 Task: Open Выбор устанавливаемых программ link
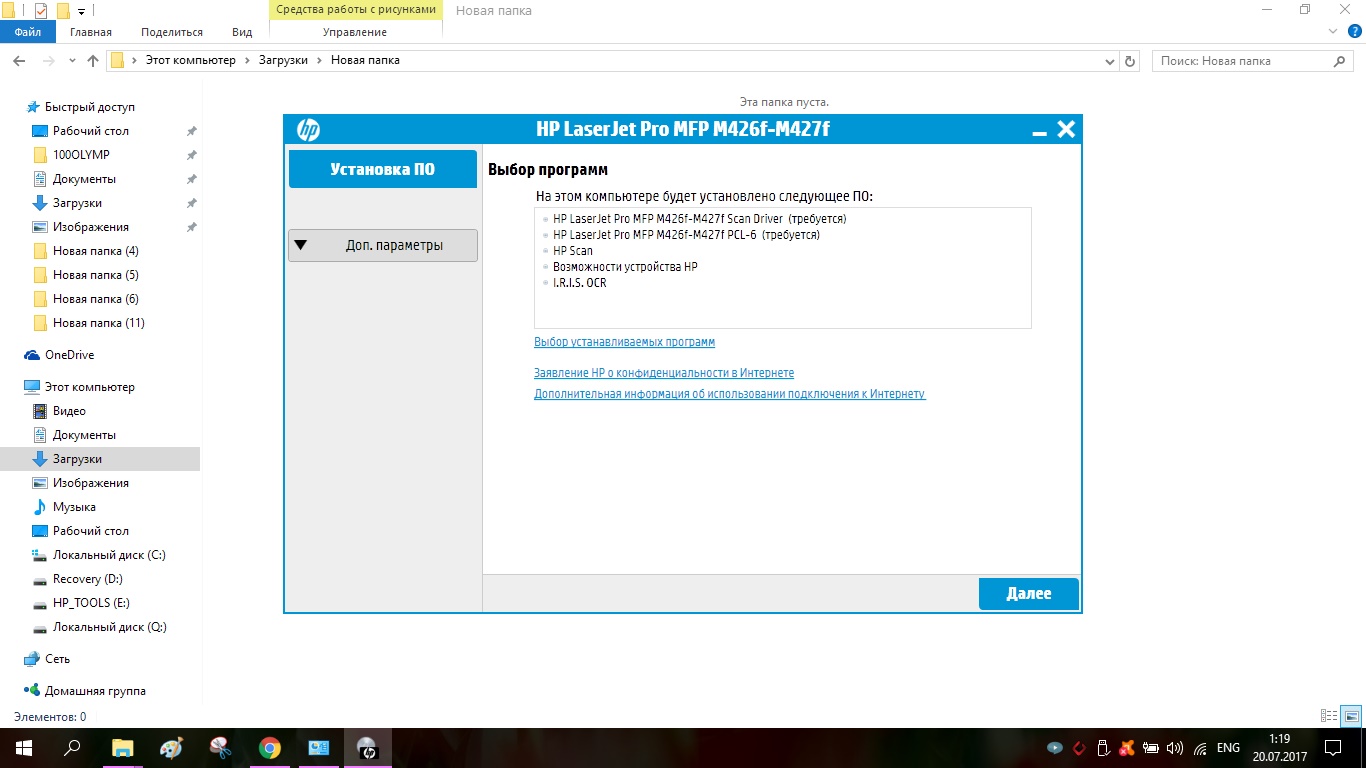pyautogui.click(x=625, y=342)
